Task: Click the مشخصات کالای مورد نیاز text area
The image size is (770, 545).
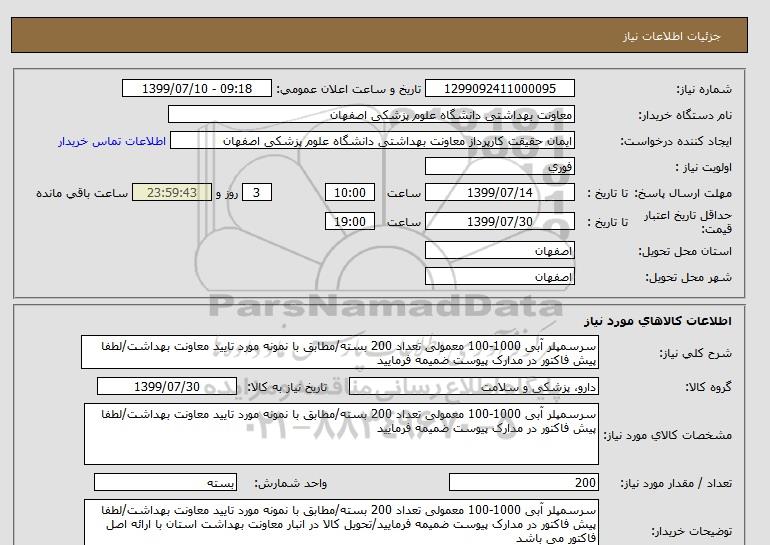Action: click(x=341, y=434)
